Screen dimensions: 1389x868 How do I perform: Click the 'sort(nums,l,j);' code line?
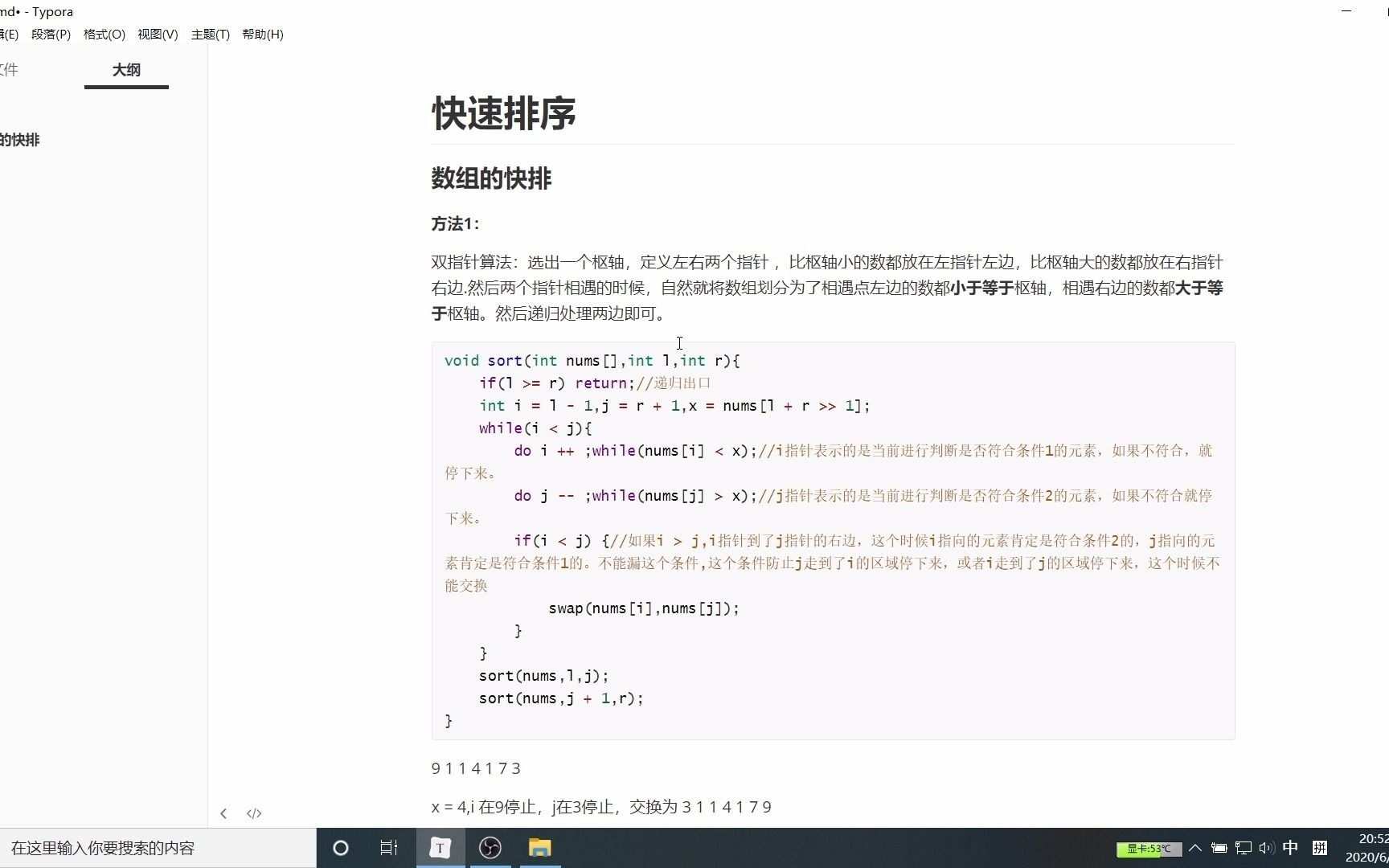[544, 676]
